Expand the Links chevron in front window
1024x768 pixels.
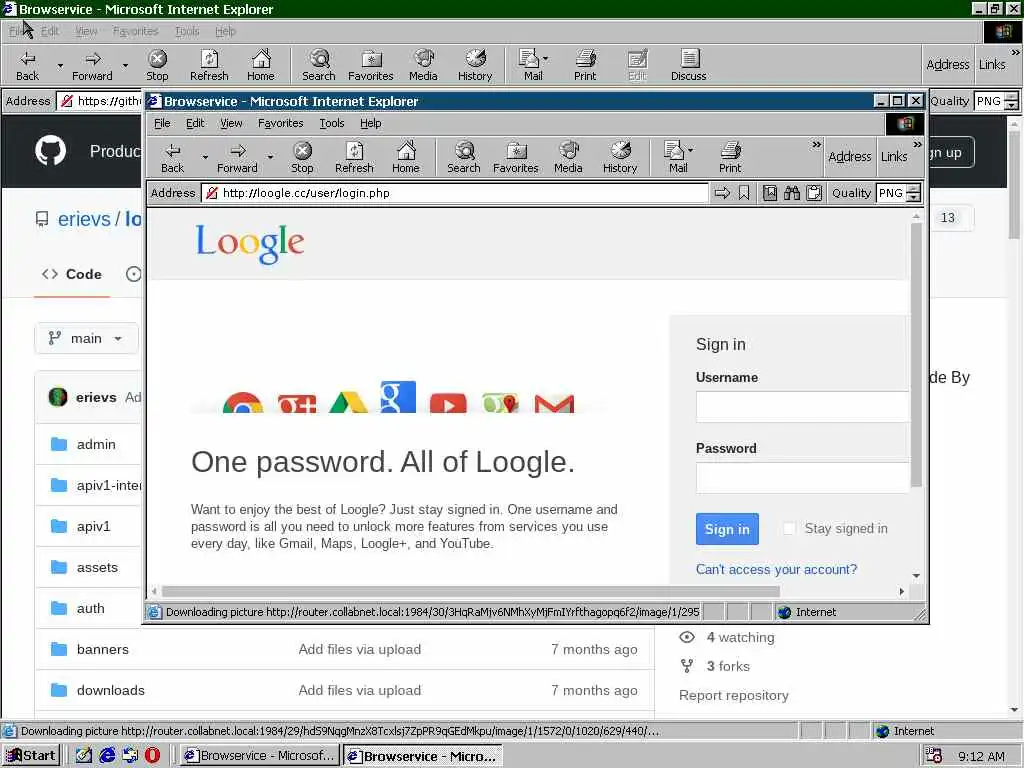pos(918,144)
